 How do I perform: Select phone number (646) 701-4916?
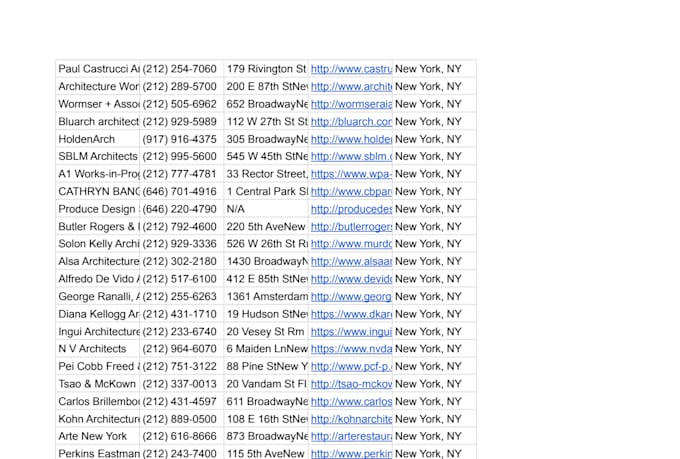[179, 191]
